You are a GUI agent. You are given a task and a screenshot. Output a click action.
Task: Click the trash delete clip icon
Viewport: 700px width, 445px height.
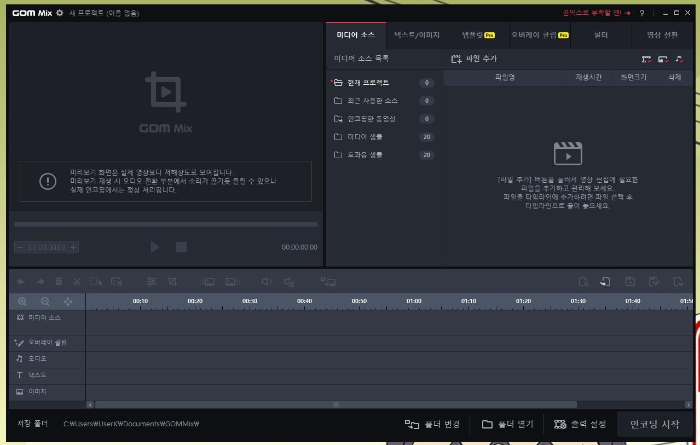58,282
